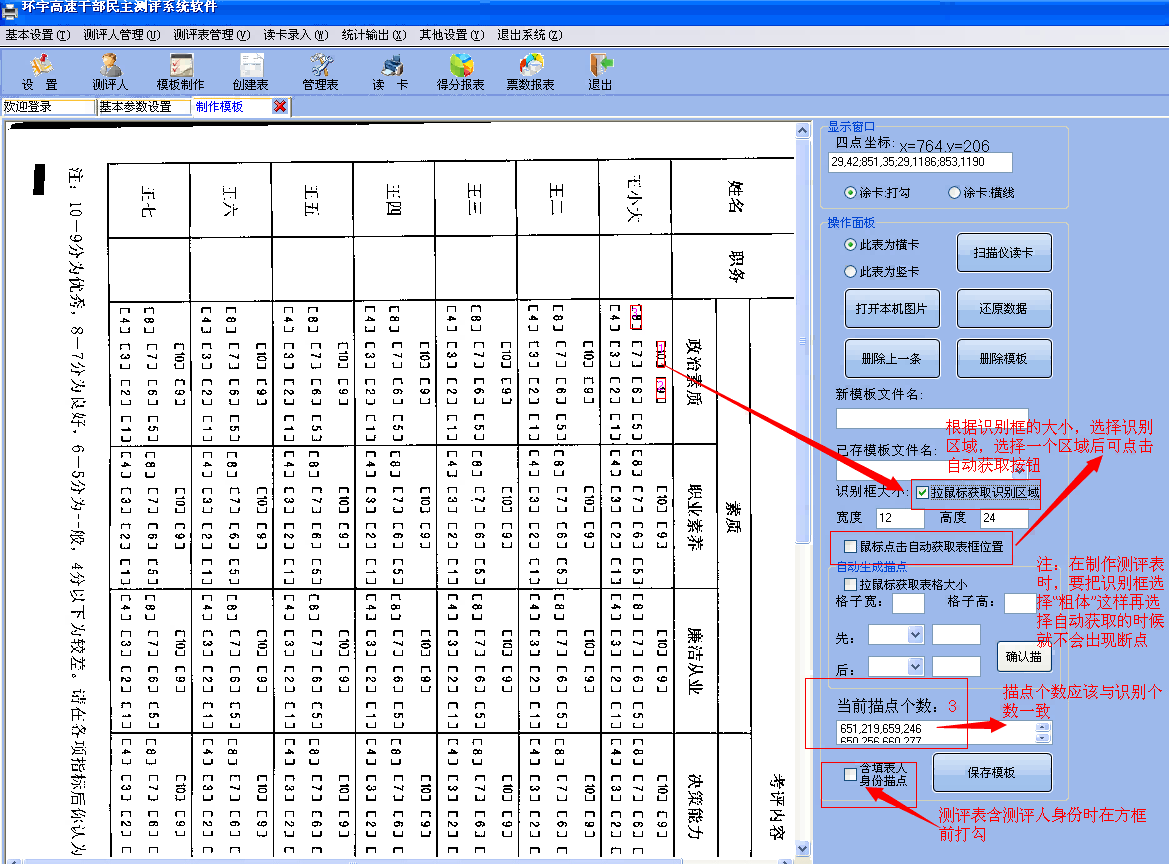This screenshot has width=1169, height=864.
Task: Switch to the 欢迎登录 tab
Action: pyautogui.click(x=48, y=107)
